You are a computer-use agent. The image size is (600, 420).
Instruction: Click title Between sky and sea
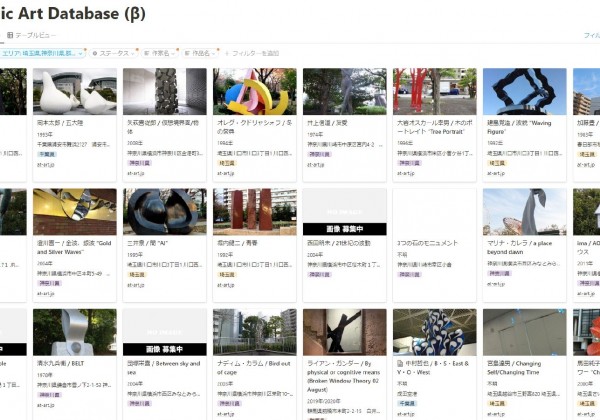click(x=164, y=368)
